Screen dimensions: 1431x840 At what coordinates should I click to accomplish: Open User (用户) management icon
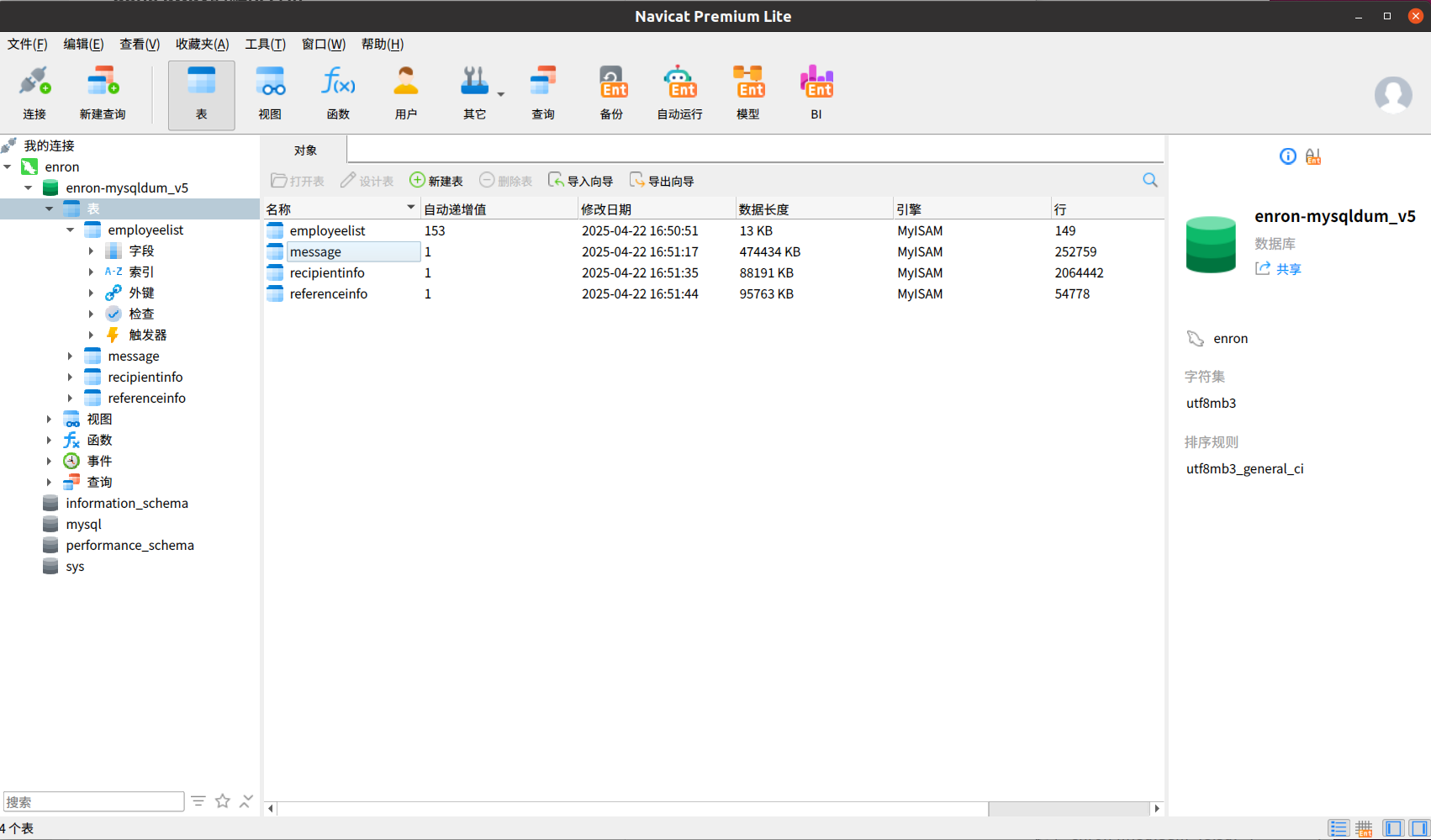(406, 93)
